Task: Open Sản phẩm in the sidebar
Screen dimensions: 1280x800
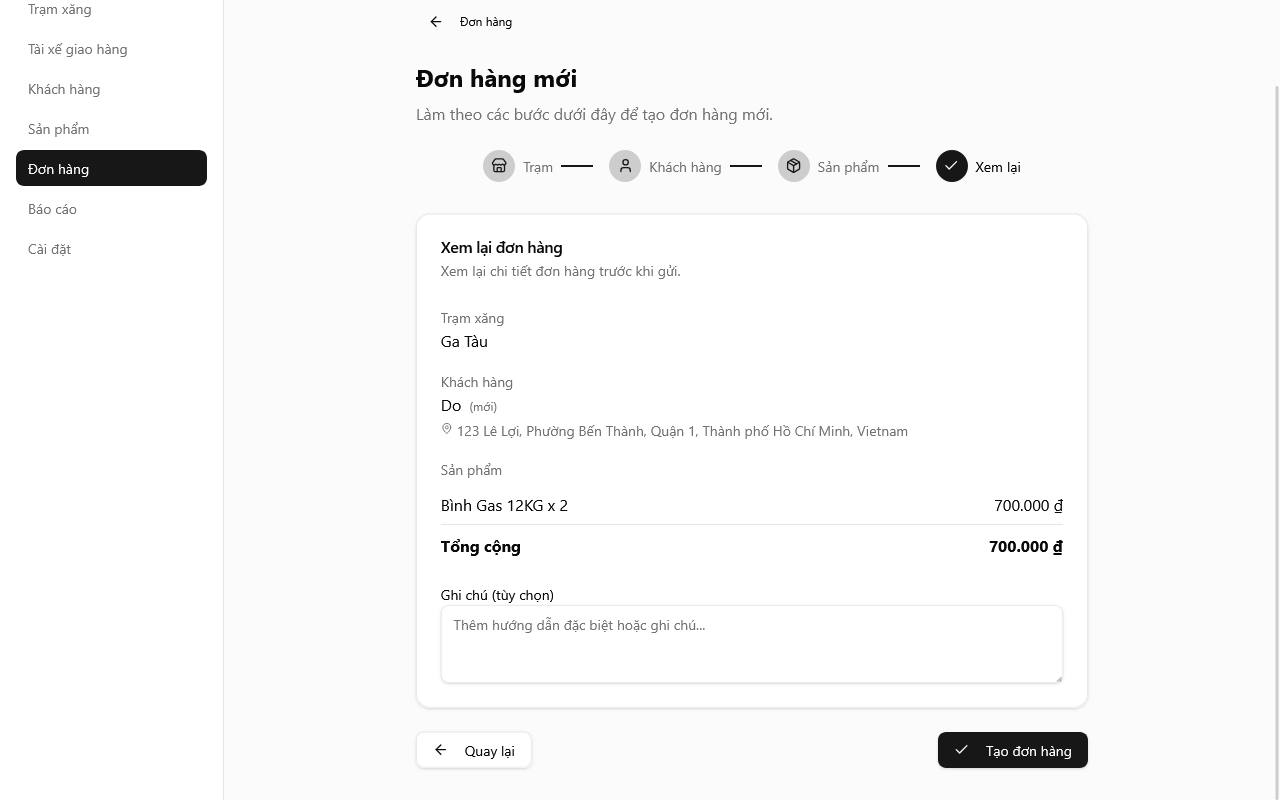Action: pyautogui.click(x=59, y=129)
